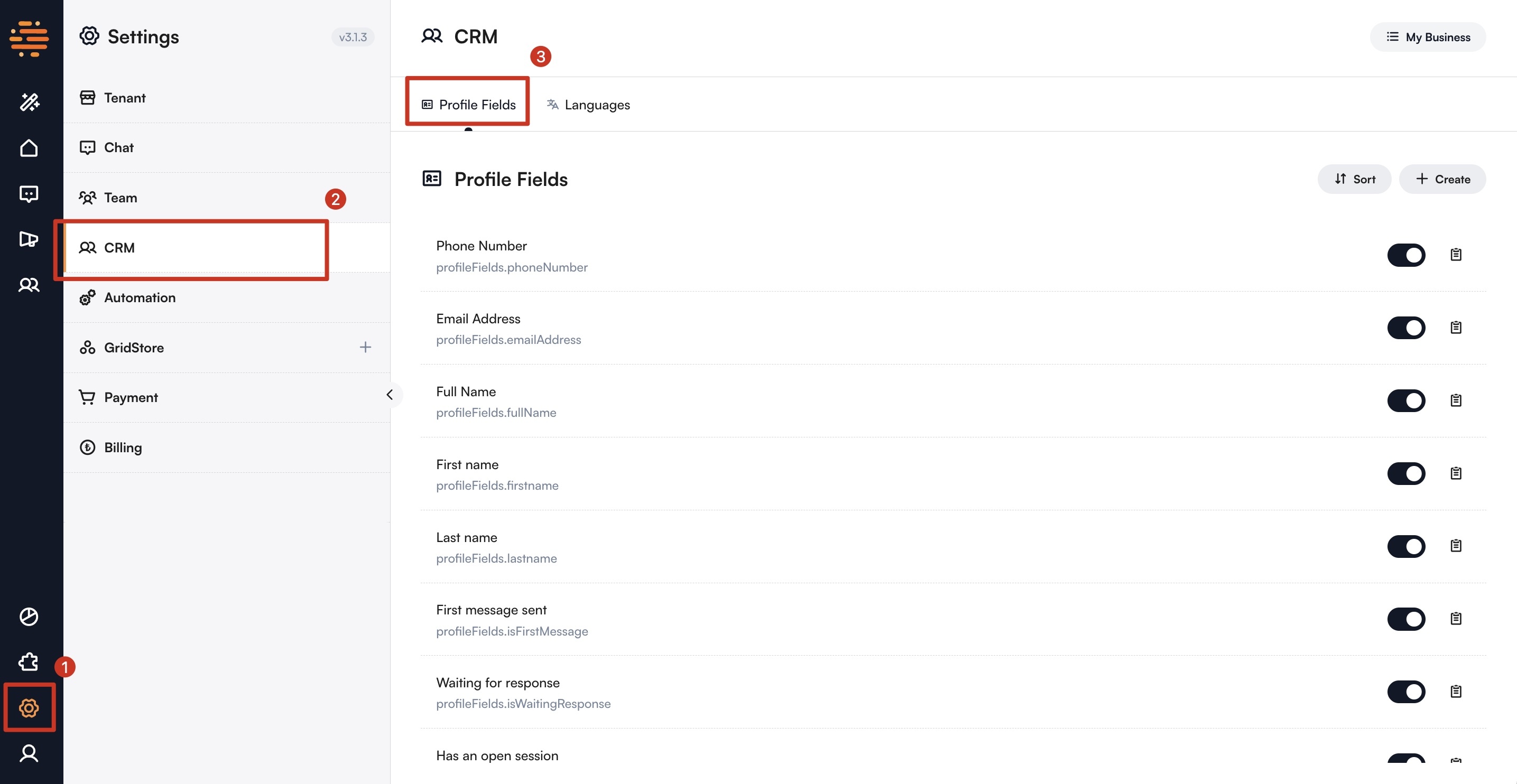This screenshot has height=784, width=1517.
Task: Open the Sort options for profile fields
Action: (x=1354, y=179)
